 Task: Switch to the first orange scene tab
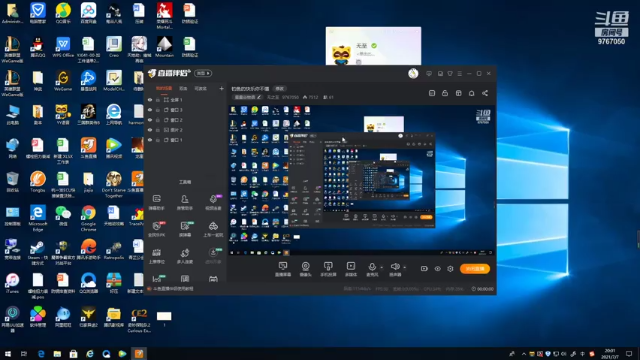164,89
